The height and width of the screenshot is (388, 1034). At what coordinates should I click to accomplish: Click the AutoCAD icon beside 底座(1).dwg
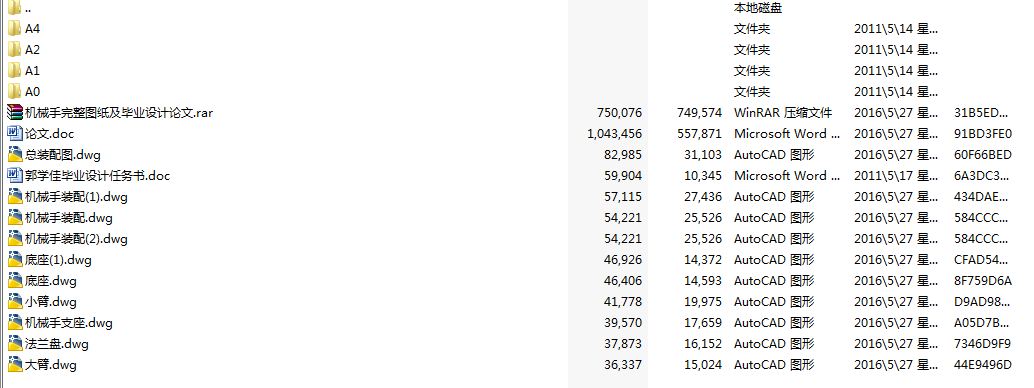pos(15,260)
